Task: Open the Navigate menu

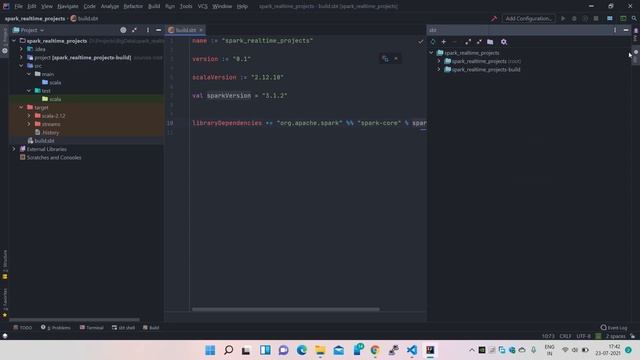Action: 68,6
